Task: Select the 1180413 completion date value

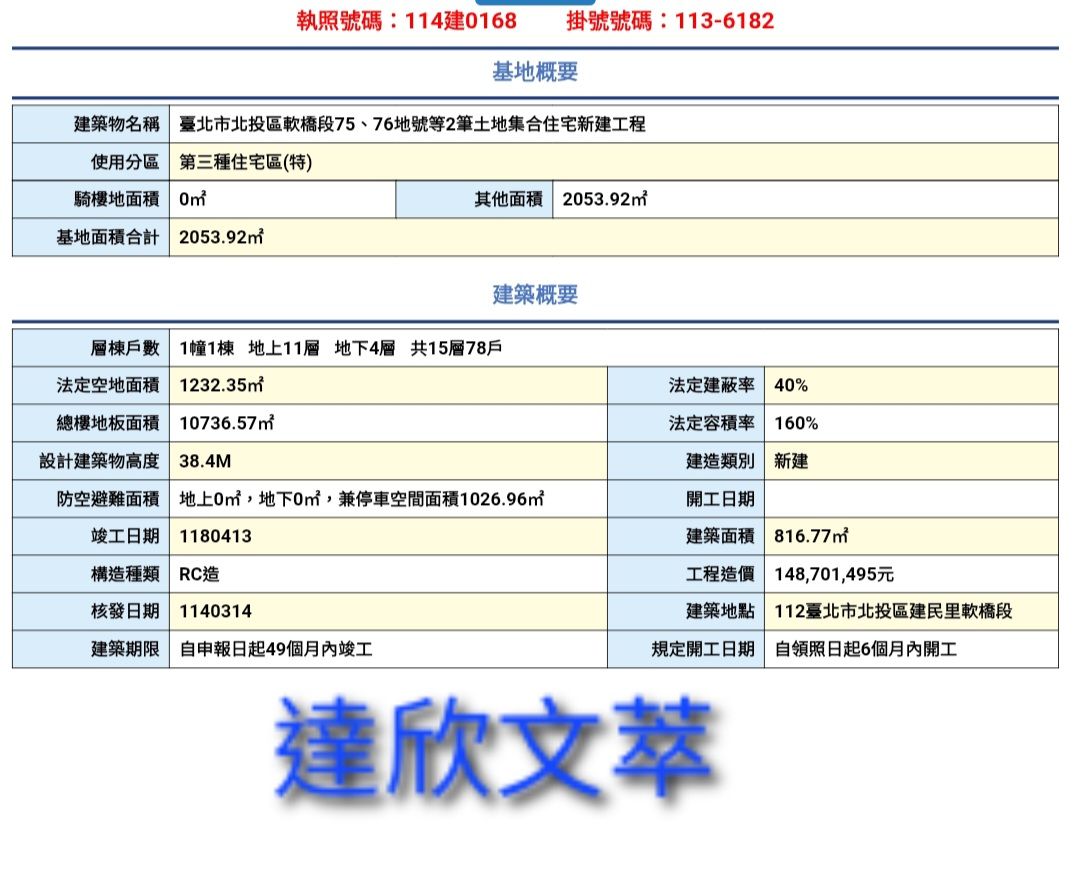Action: [x=216, y=536]
